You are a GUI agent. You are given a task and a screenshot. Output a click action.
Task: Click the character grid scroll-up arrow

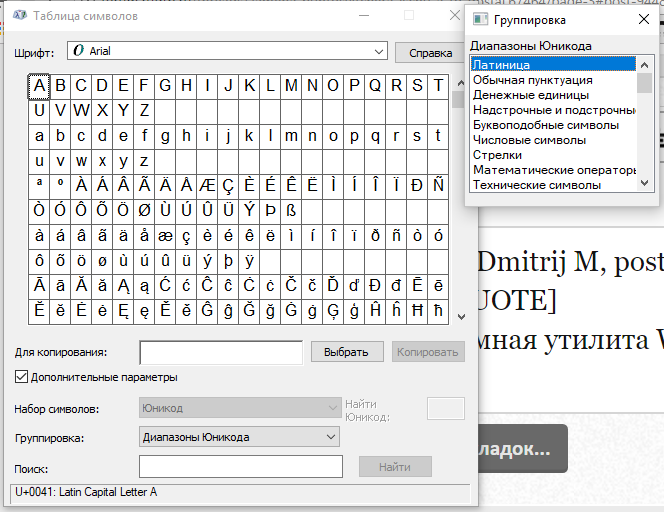click(461, 83)
